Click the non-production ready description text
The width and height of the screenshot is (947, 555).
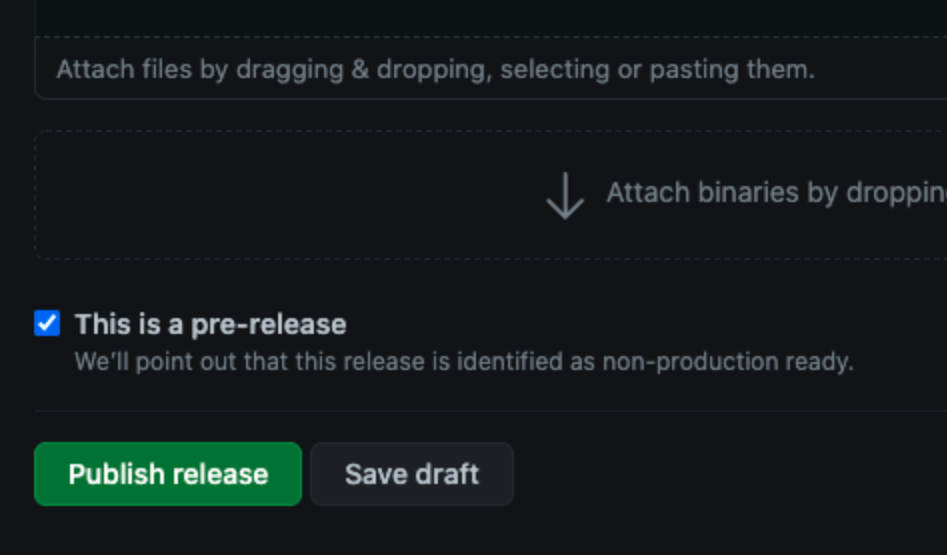point(464,362)
